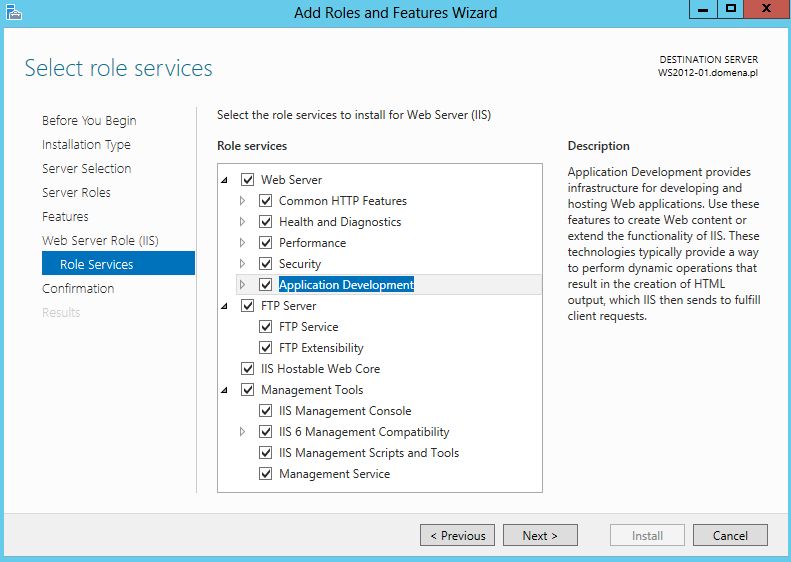Maximize the wizard window
The height and width of the screenshot is (562, 791).
730,9
